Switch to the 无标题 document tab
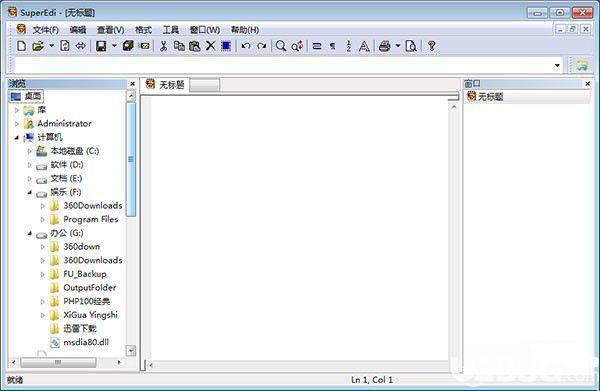The height and width of the screenshot is (391, 600). (165, 85)
